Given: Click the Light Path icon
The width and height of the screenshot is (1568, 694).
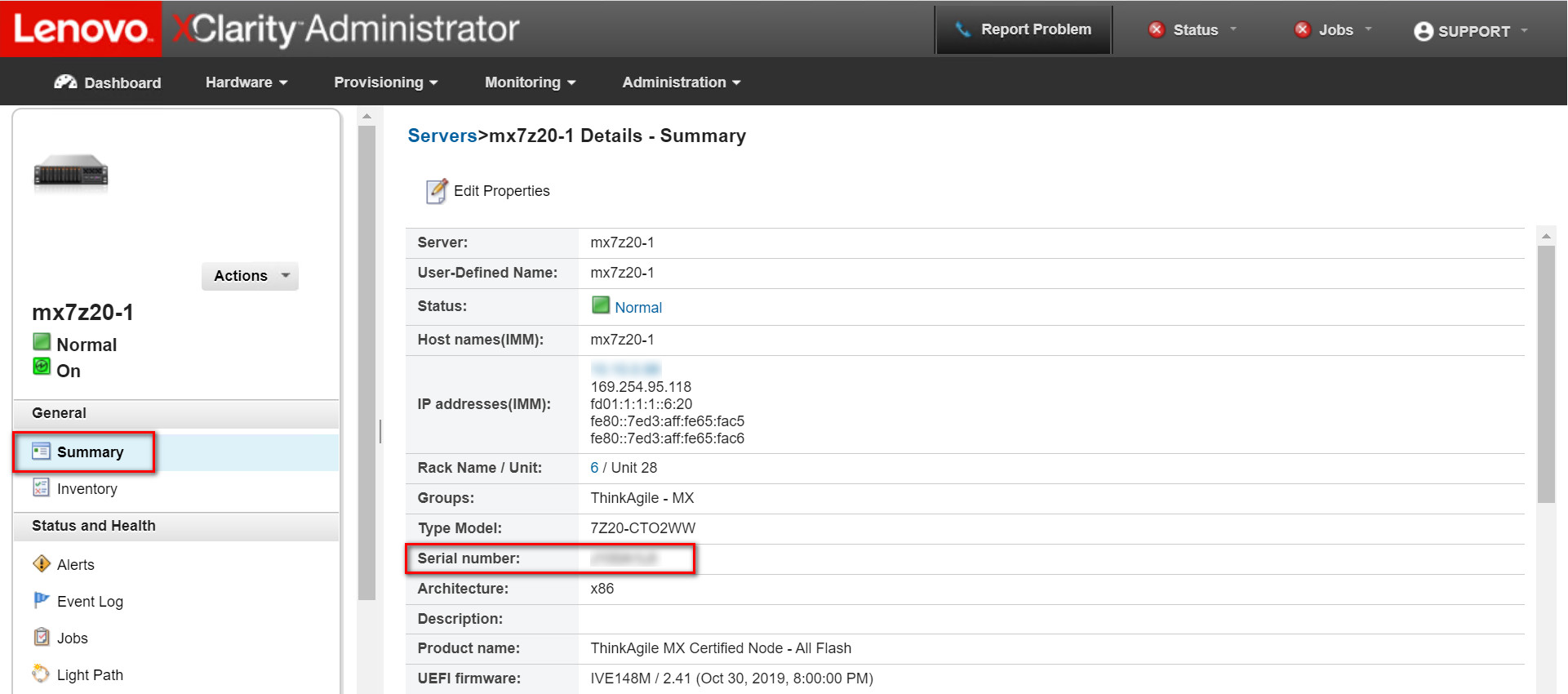Looking at the screenshot, I should (41, 674).
